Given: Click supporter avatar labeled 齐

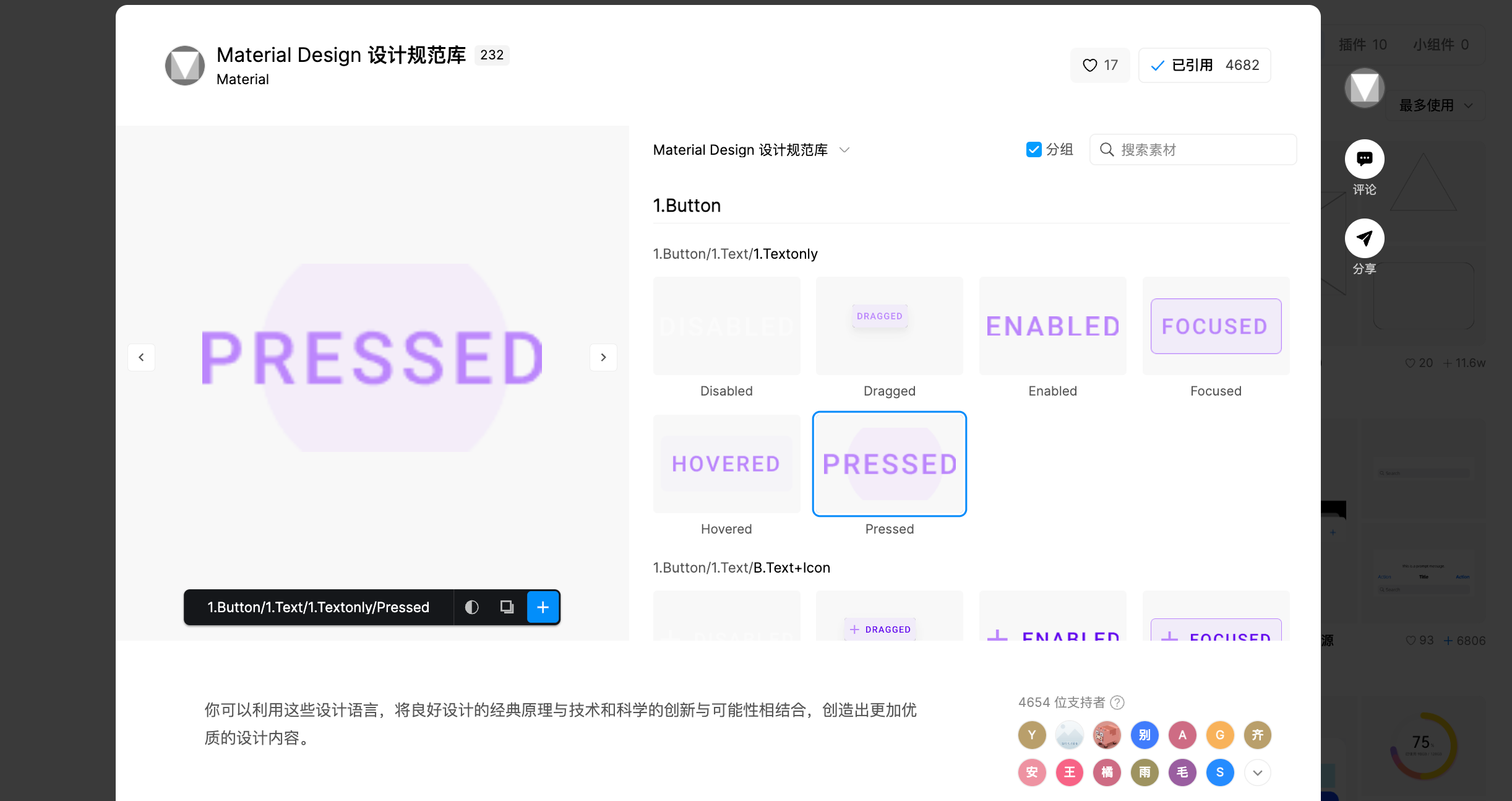Looking at the screenshot, I should coord(1258,735).
